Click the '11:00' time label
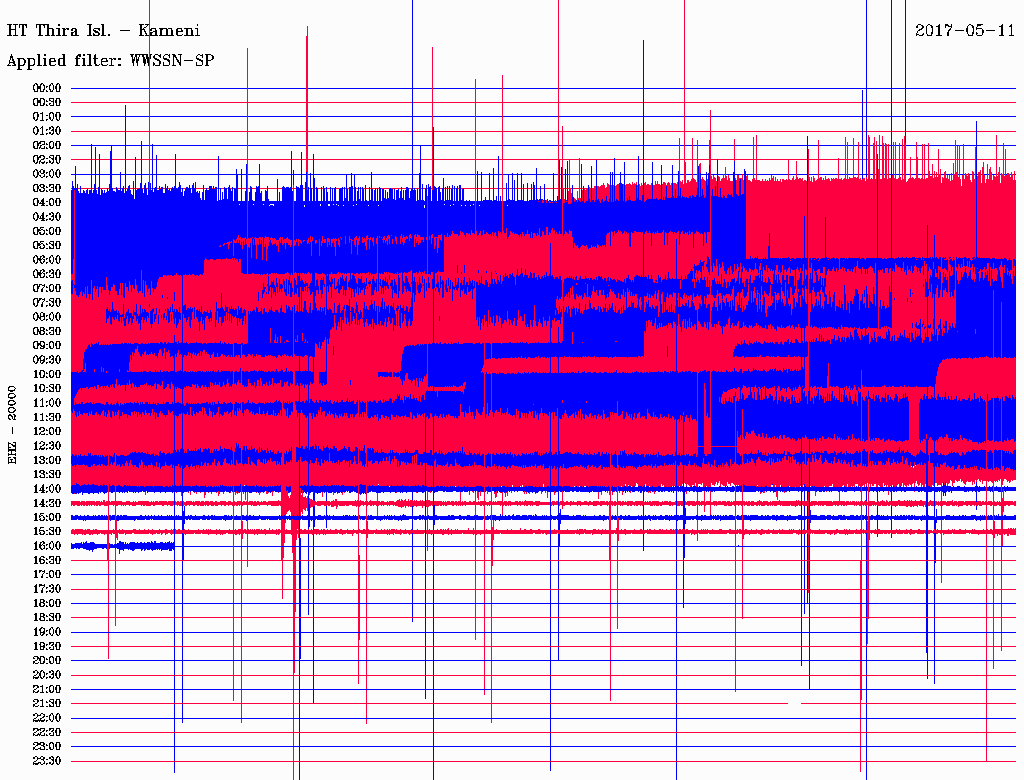Image resolution: width=1024 pixels, height=780 pixels. point(47,403)
